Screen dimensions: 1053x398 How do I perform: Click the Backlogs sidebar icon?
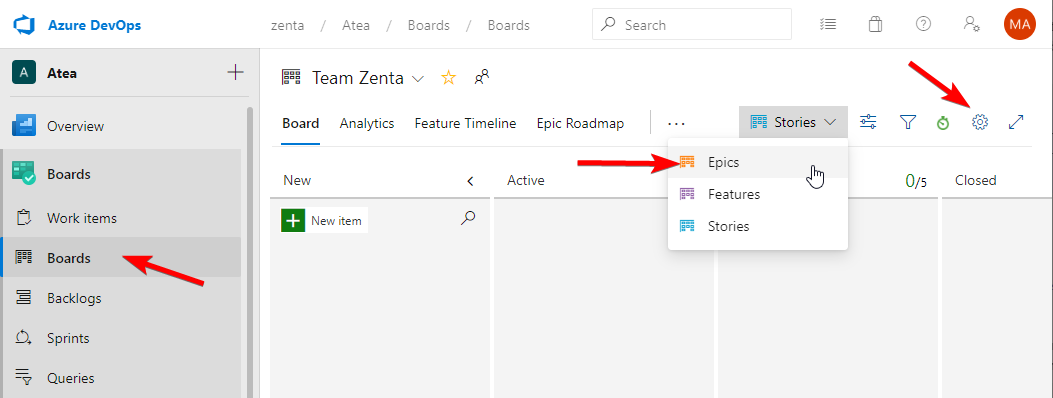point(24,297)
